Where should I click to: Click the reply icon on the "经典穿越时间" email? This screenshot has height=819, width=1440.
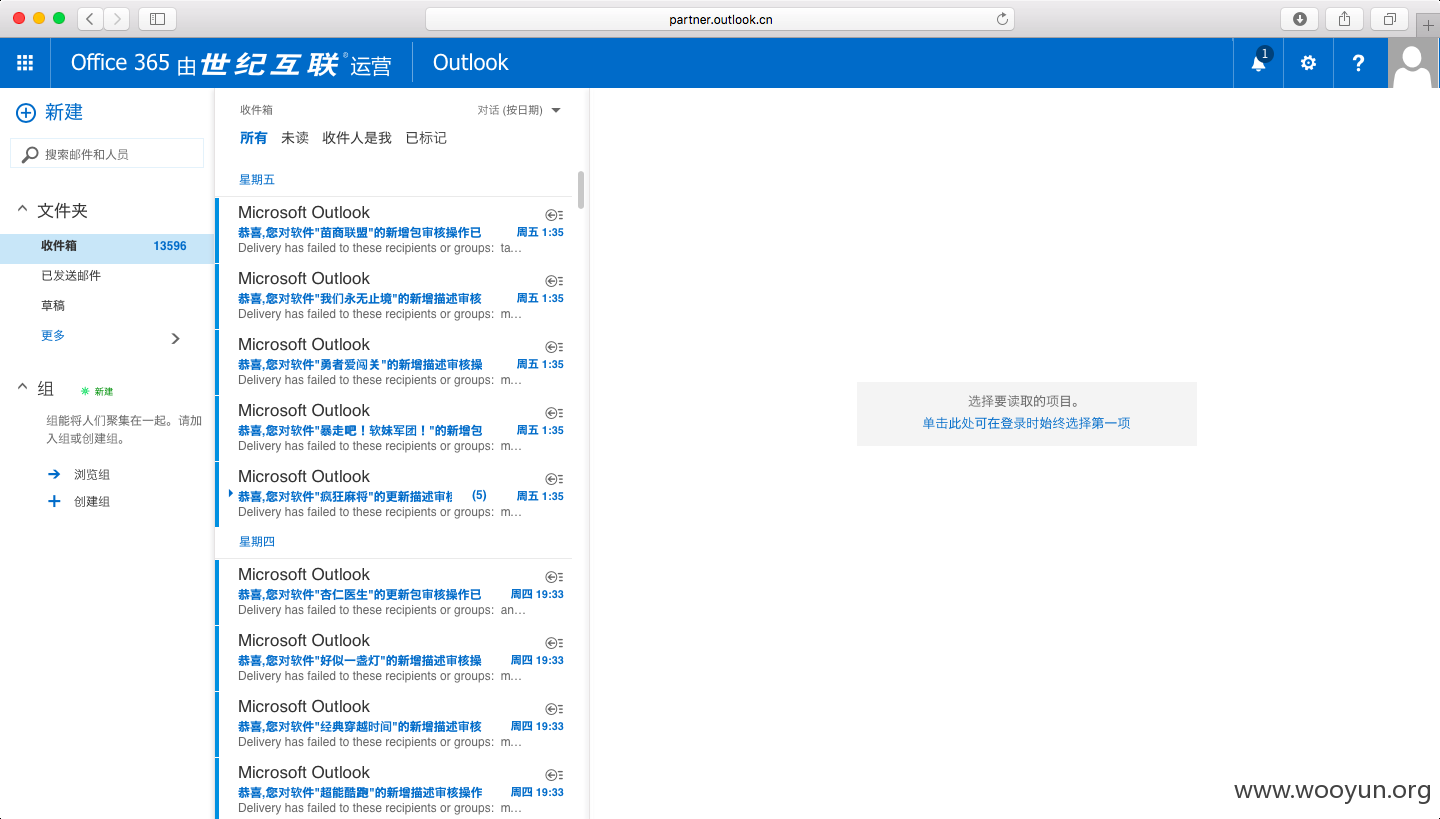click(x=554, y=709)
